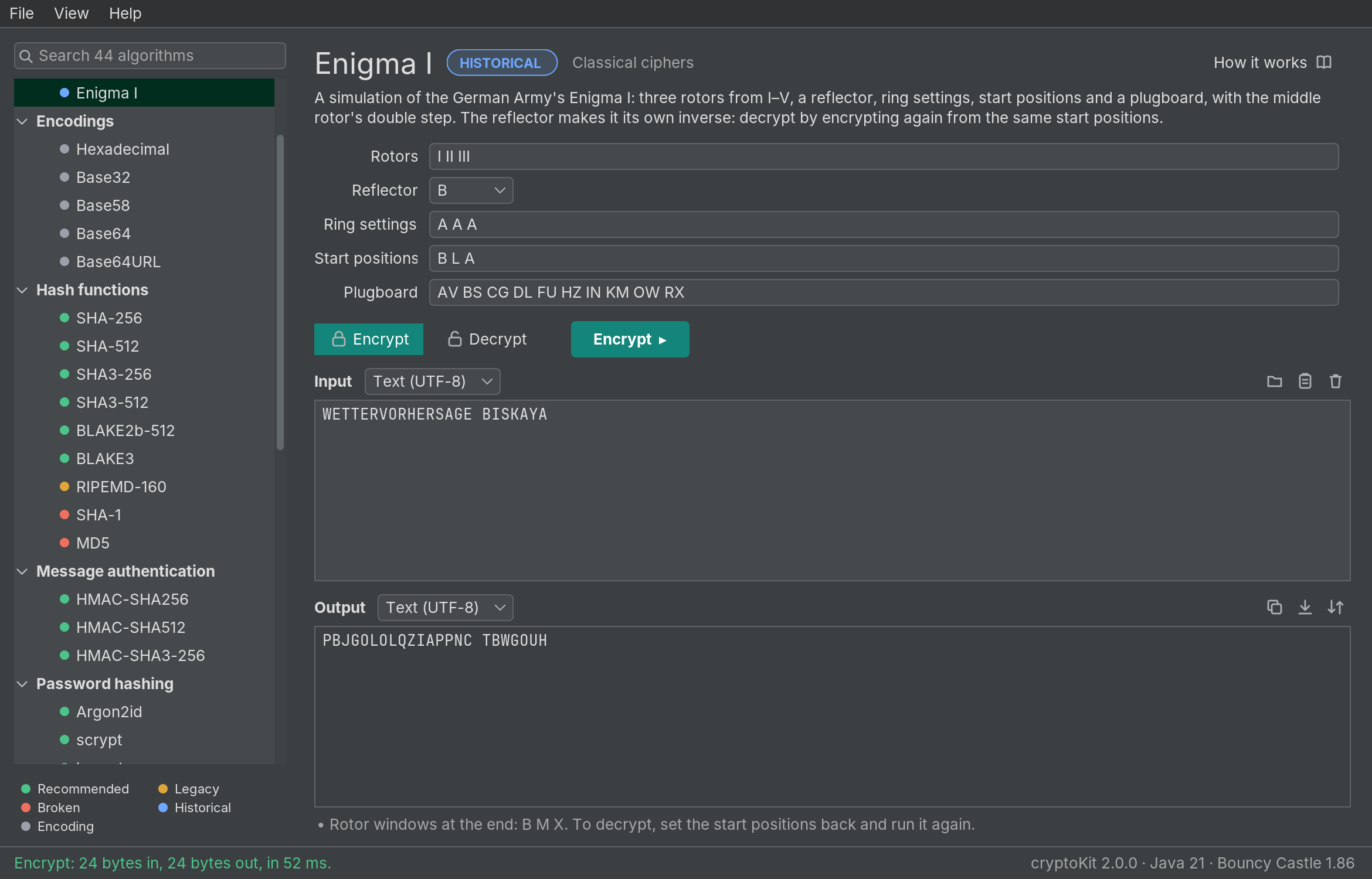The width and height of the screenshot is (1372, 879).
Task: Open the Reflector dropdown
Action: coord(471,190)
